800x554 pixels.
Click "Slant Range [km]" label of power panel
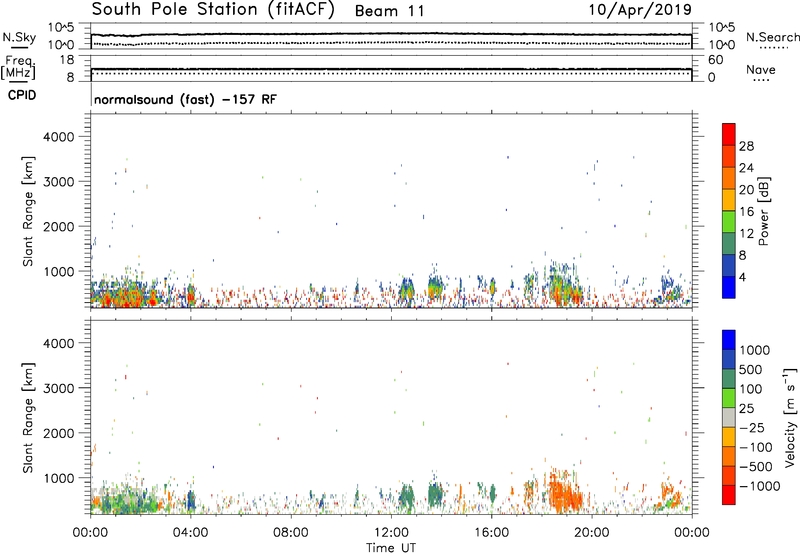[28, 211]
